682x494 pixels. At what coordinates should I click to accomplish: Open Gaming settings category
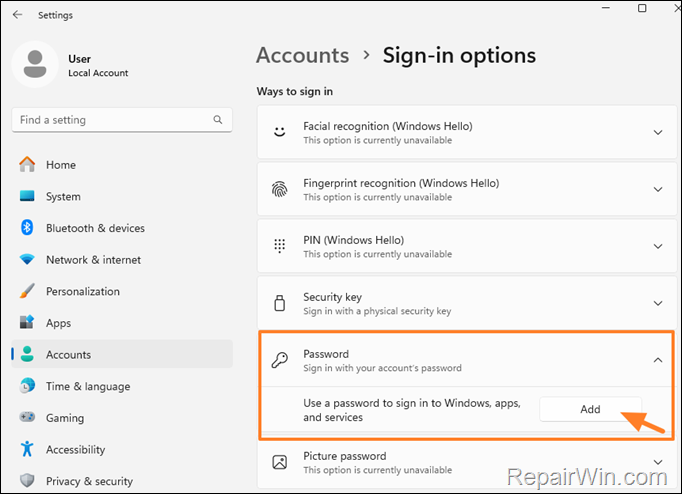pyautogui.click(x=122, y=417)
